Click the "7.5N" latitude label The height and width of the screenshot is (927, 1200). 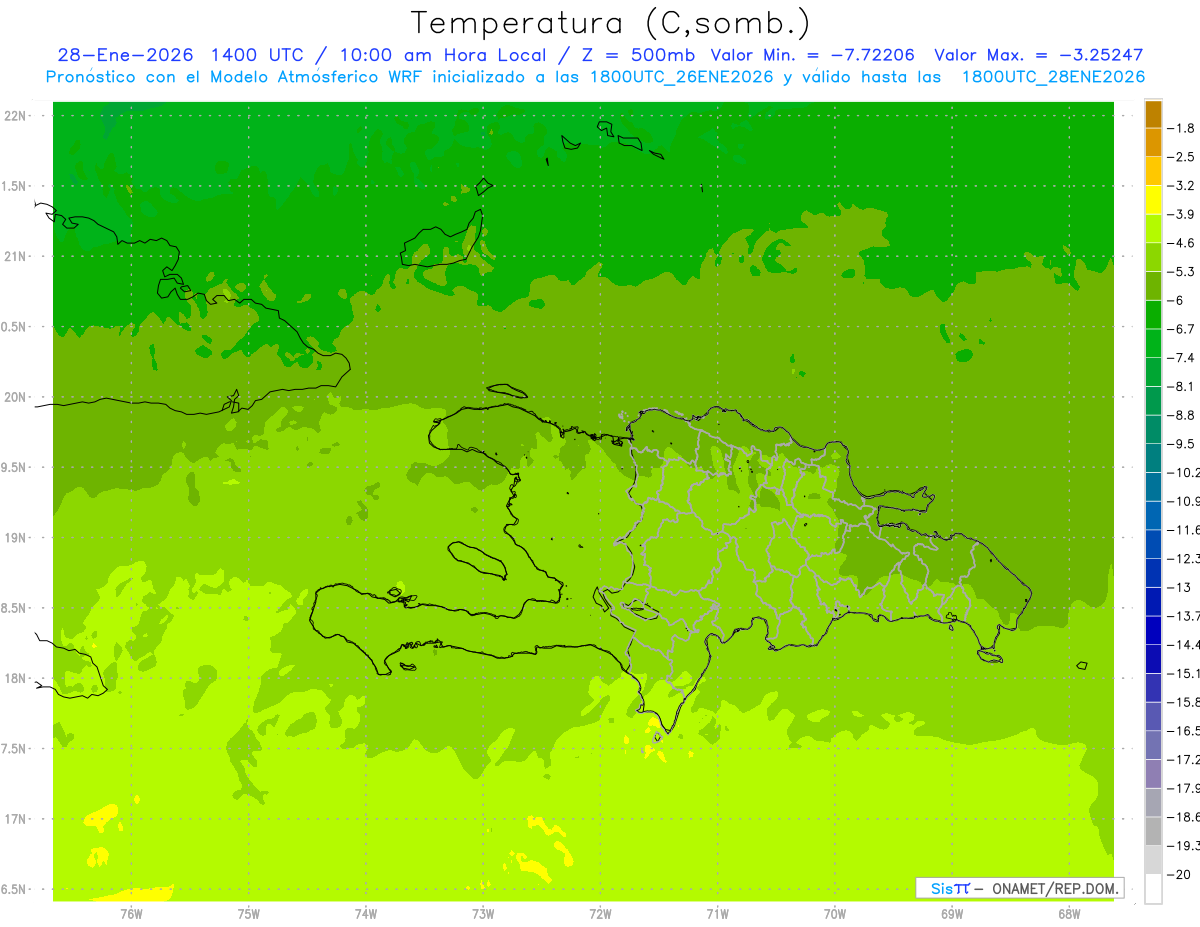(15, 748)
